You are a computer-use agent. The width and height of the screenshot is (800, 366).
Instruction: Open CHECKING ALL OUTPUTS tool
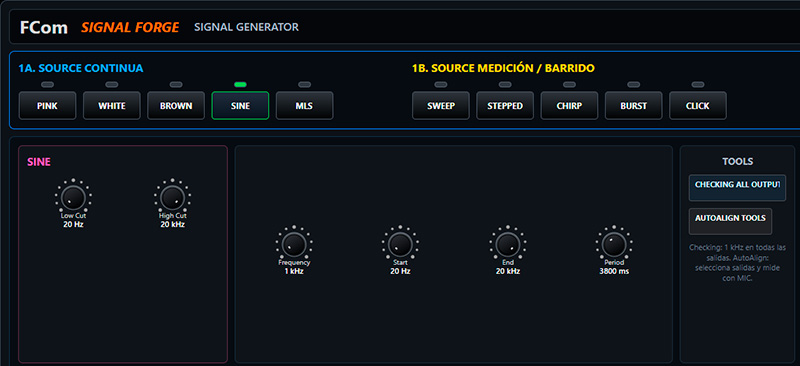tap(737, 188)
